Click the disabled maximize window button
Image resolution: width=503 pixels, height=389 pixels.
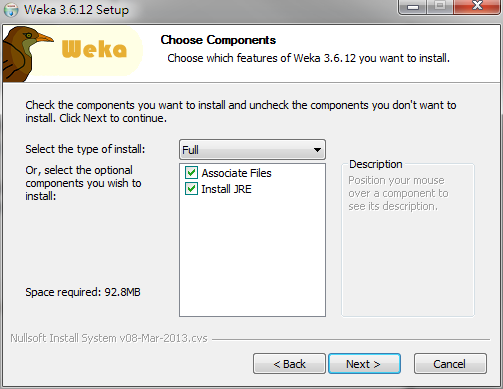(440, 7)
